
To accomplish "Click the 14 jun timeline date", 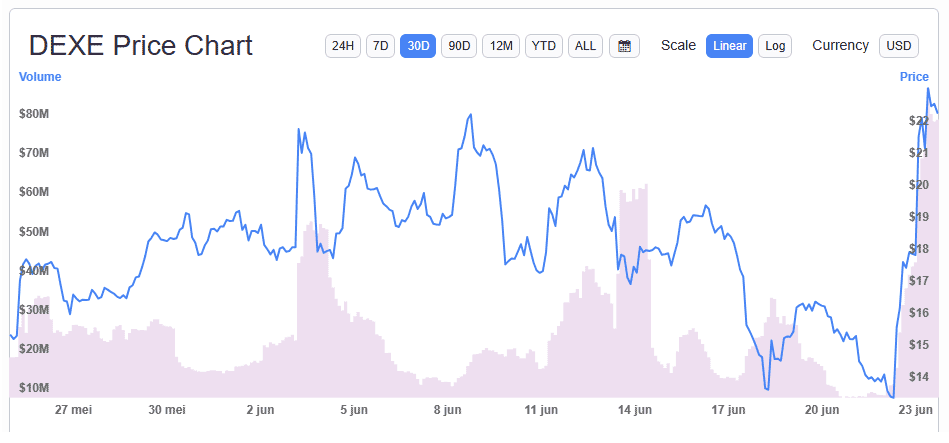I will [x=635, y=410].
